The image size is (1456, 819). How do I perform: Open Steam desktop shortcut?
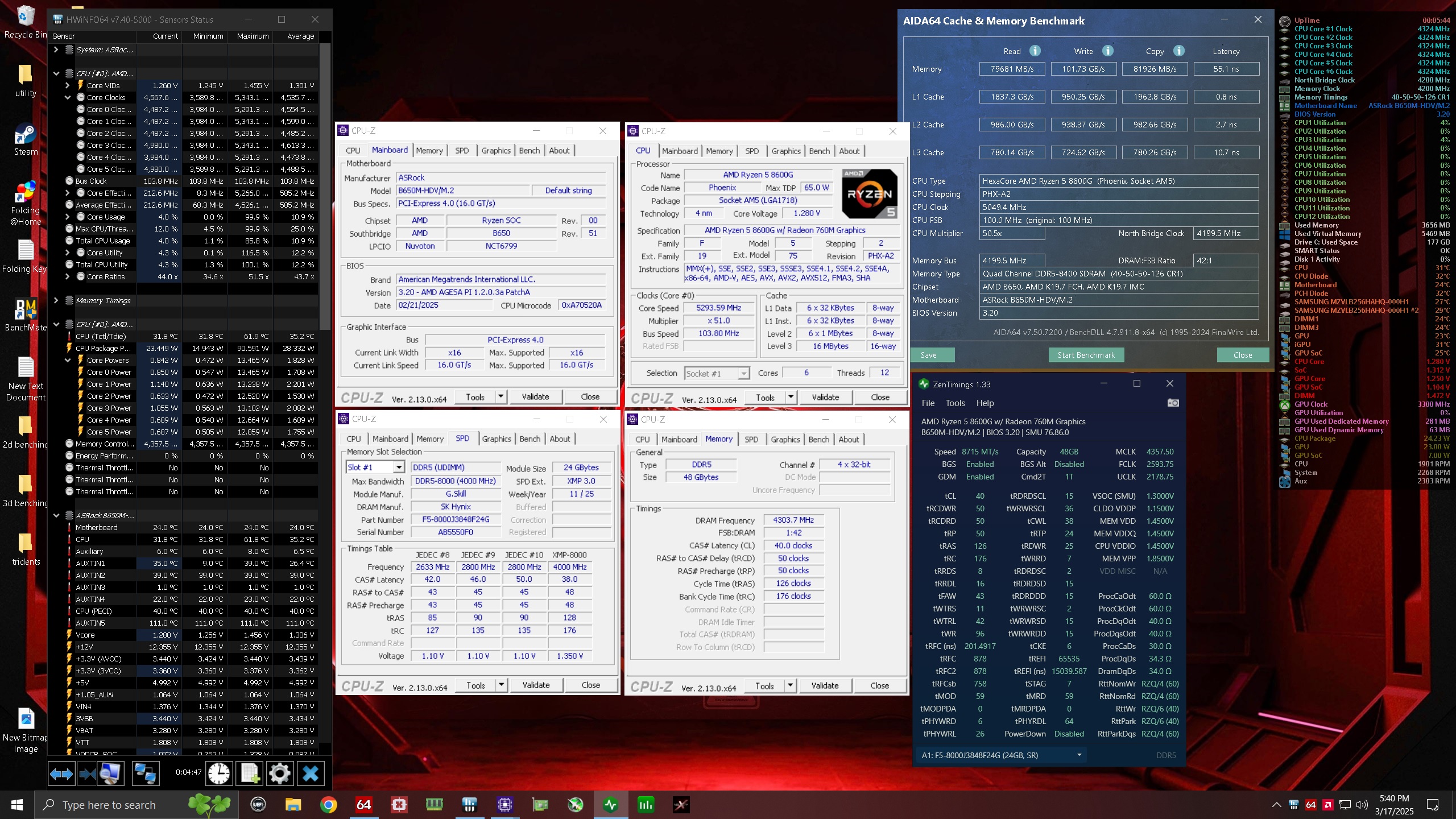[26, 140]
